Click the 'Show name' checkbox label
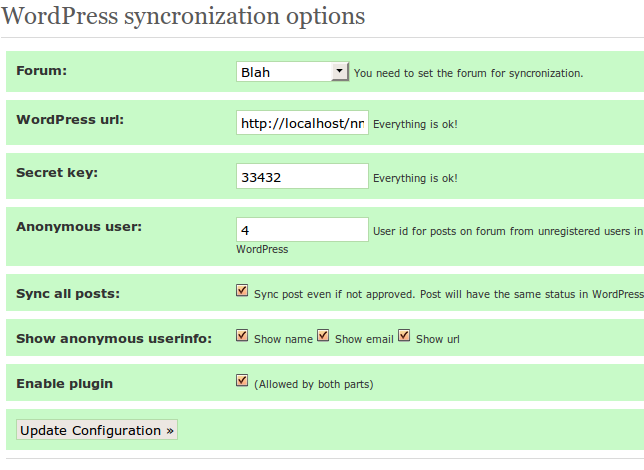Viewport: 644px width, 470px height. pyautogui.click(x=283, y=339)
